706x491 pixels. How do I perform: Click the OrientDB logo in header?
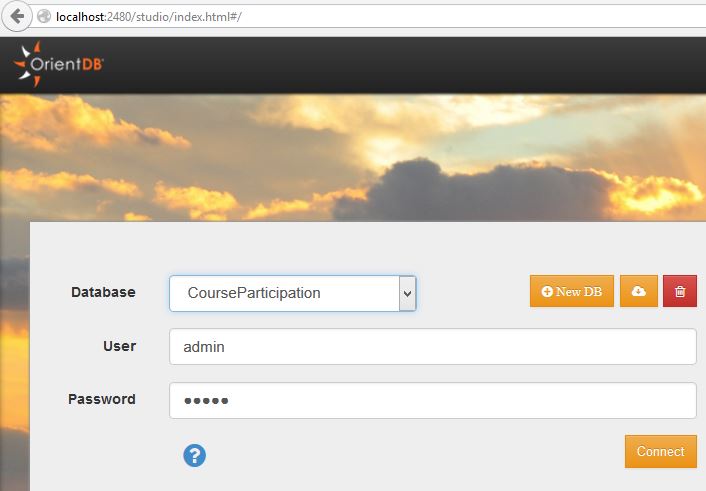(x=58, y=65)
